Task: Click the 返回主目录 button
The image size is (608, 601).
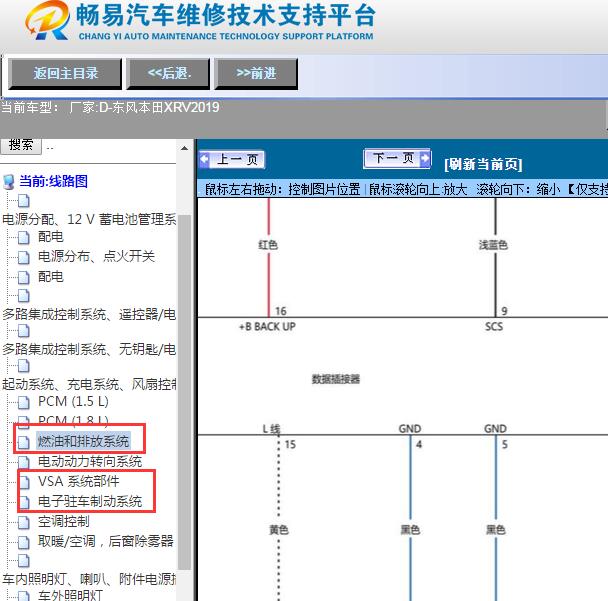Action: click(65, 74)
